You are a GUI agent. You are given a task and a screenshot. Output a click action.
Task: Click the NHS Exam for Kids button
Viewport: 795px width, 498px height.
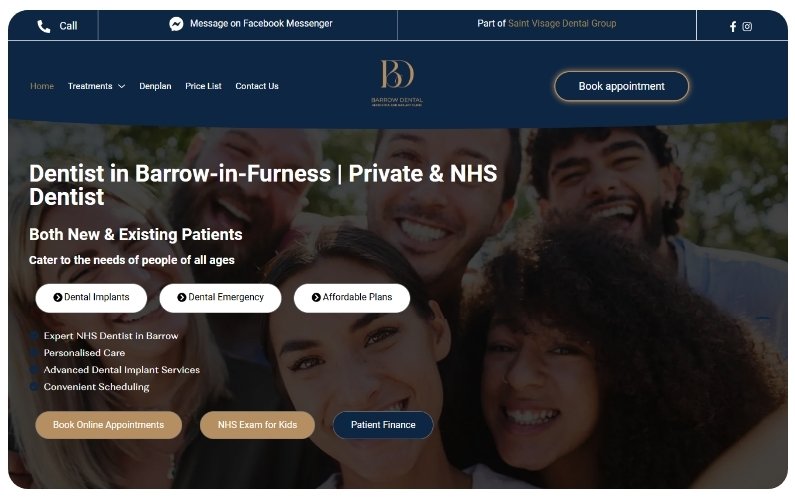258,425
